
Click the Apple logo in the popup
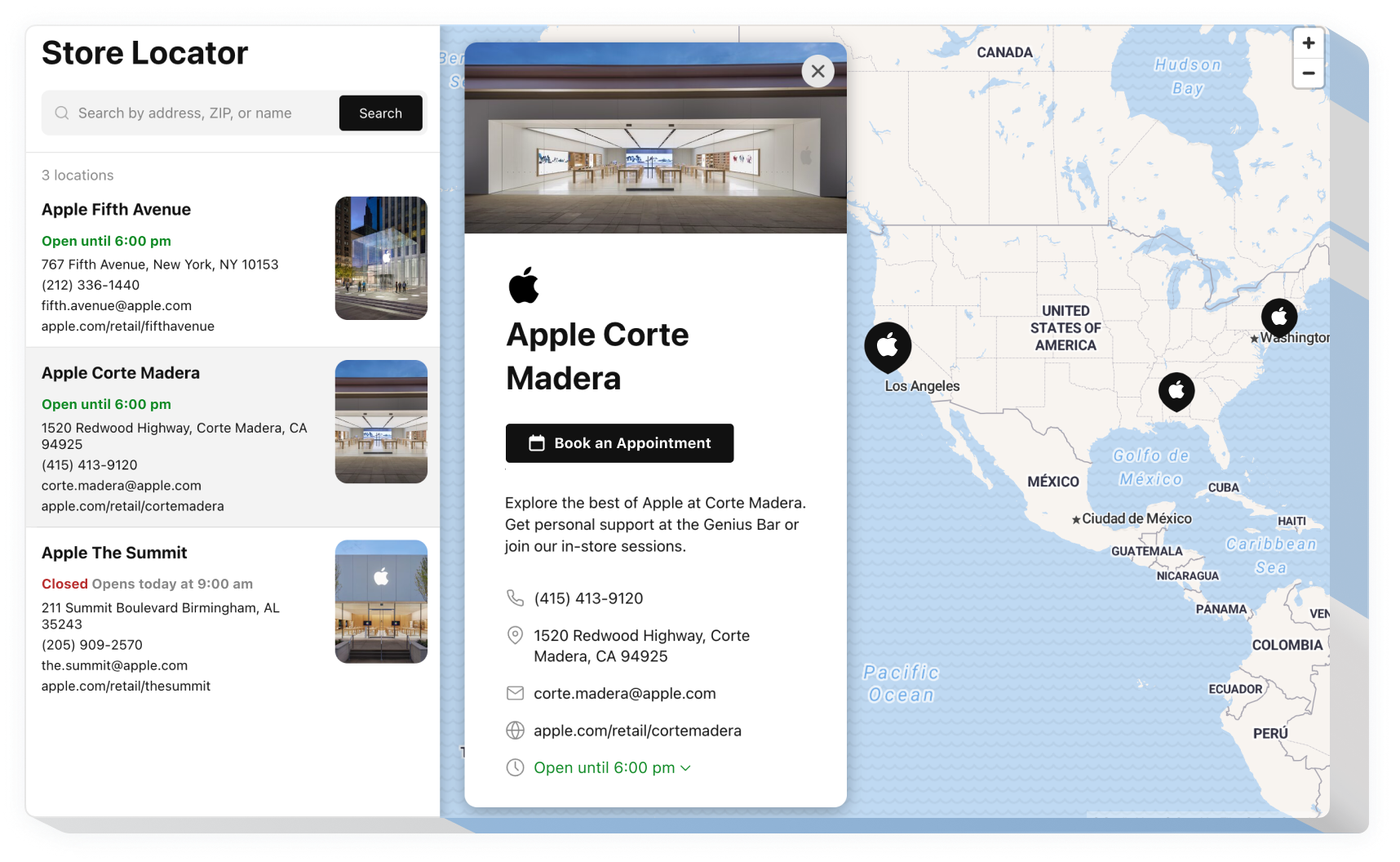[524, 285]
